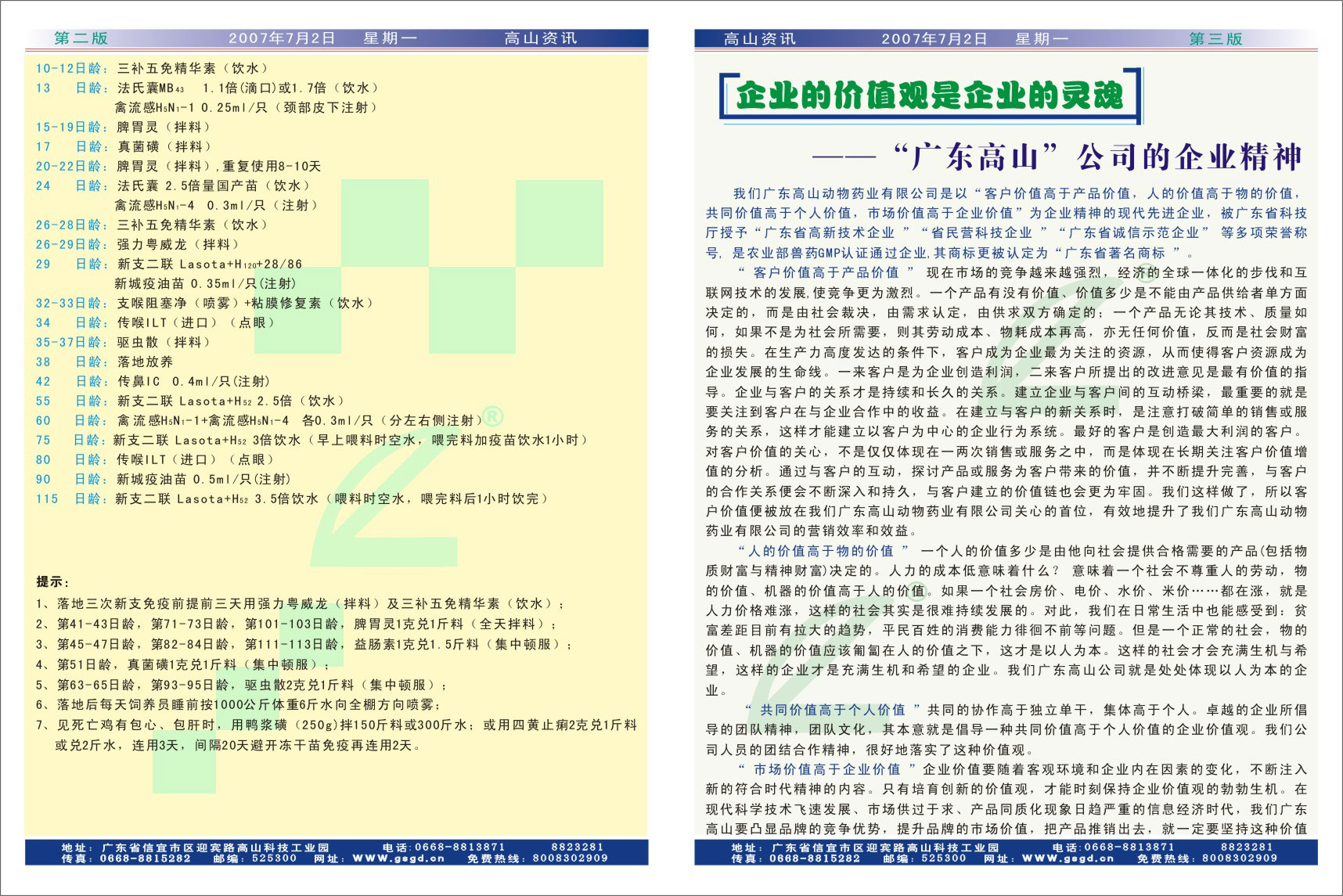The height and width of the screenshot is (896, 1343).
Task: Click the registered trademark ® symbol on left page
Action: (493, 416)
